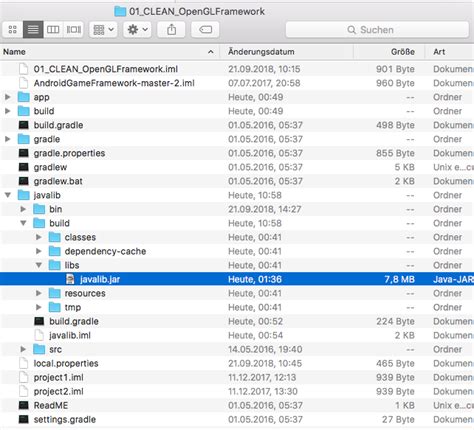Click the gradle.properties file icon

[23, 153]
